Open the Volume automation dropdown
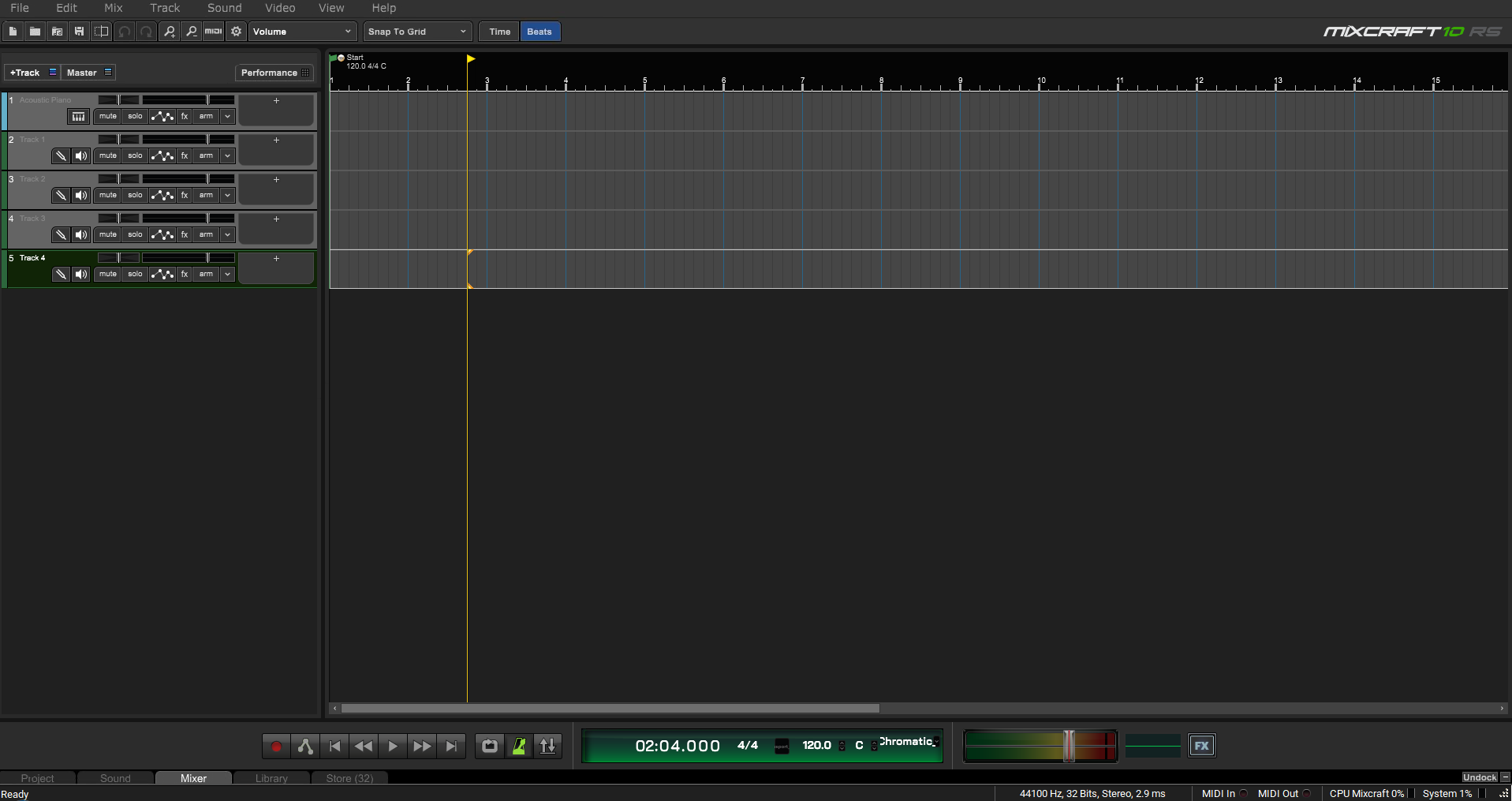1512x801 pixels. click(303, 32)
